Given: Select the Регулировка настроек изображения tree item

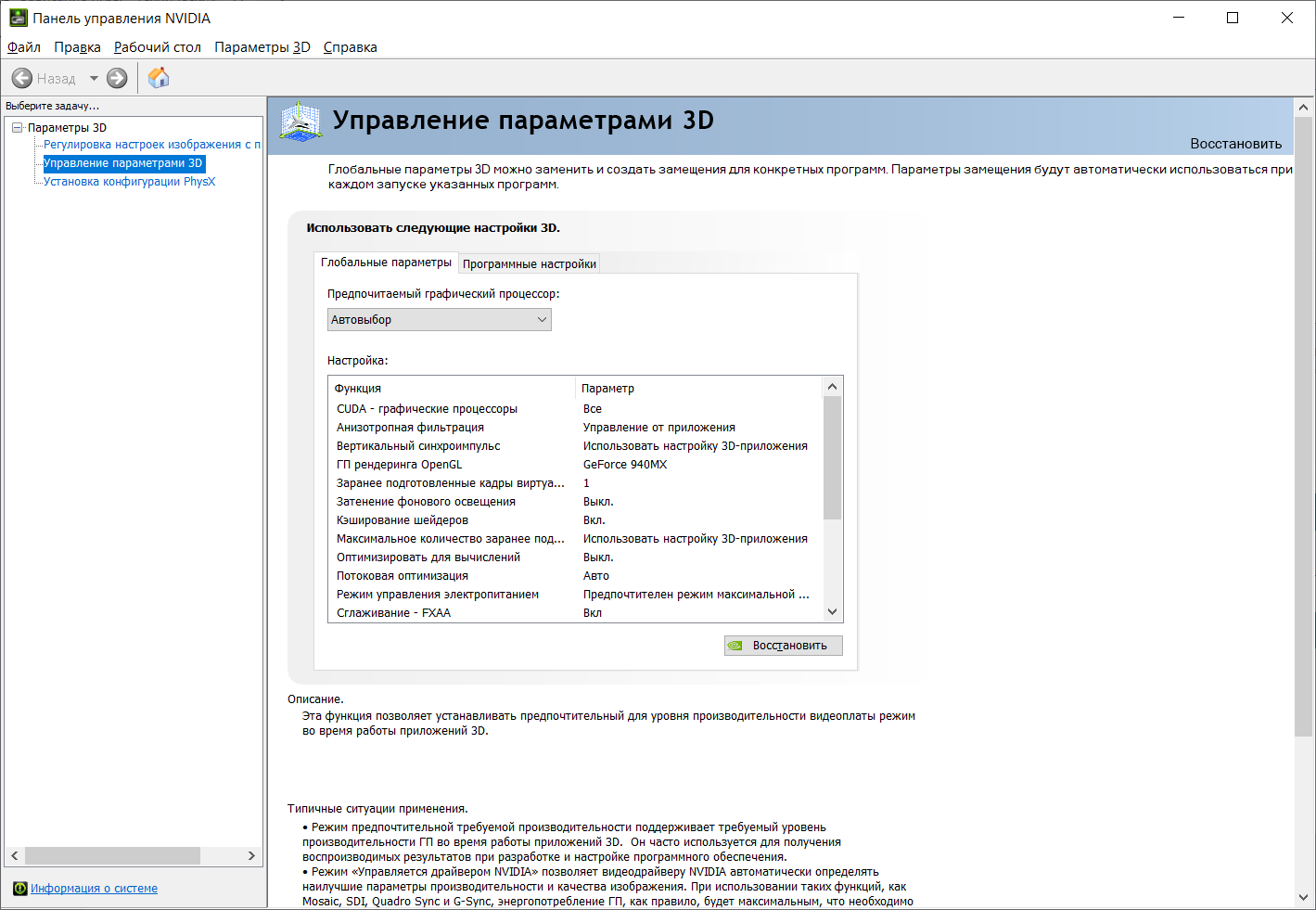Looking at the screenshot, I should pos(152,145).
